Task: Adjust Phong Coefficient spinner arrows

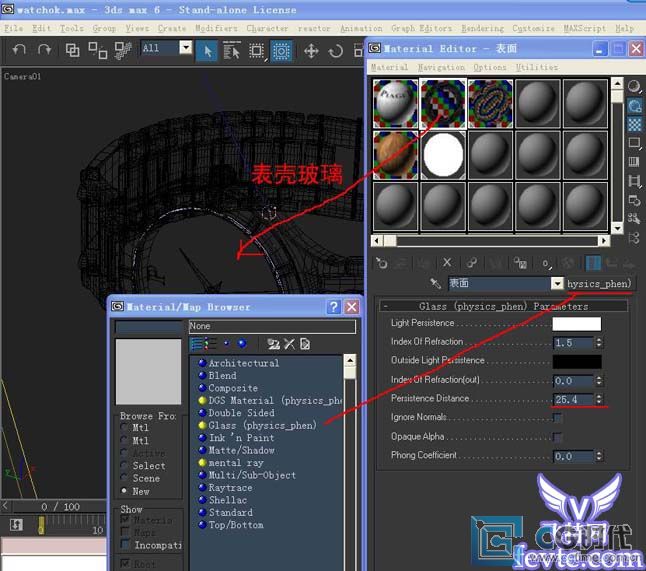Action: click(x=599, y=456)
